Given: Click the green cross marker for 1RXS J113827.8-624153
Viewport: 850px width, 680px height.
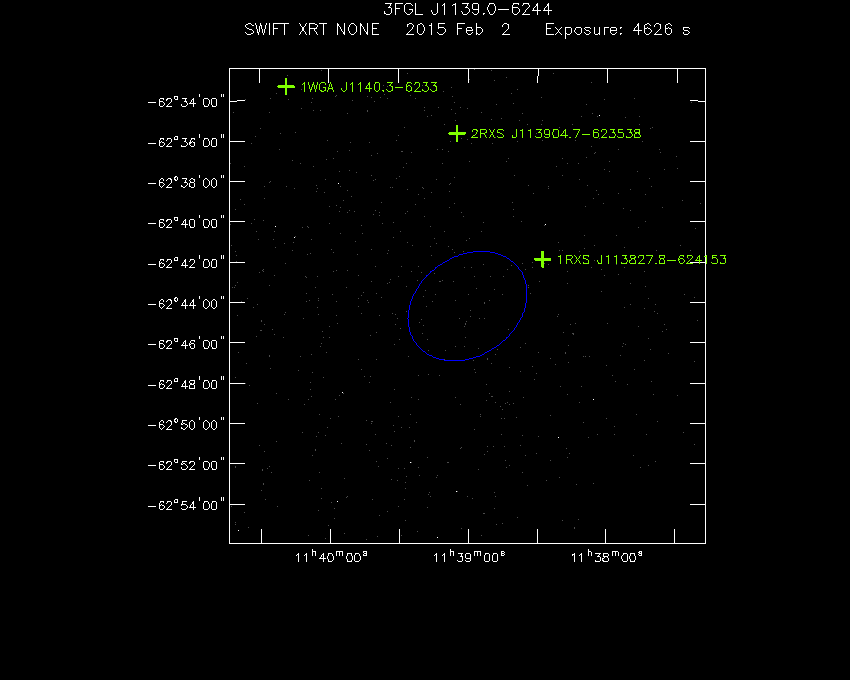Looking at the screenshot, I should click(x=543, y=260).
